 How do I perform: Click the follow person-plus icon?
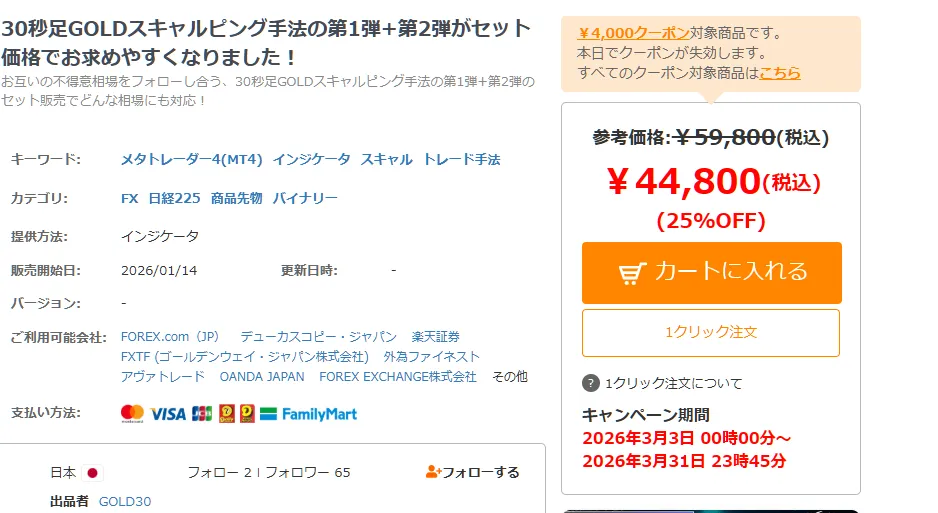433,472
